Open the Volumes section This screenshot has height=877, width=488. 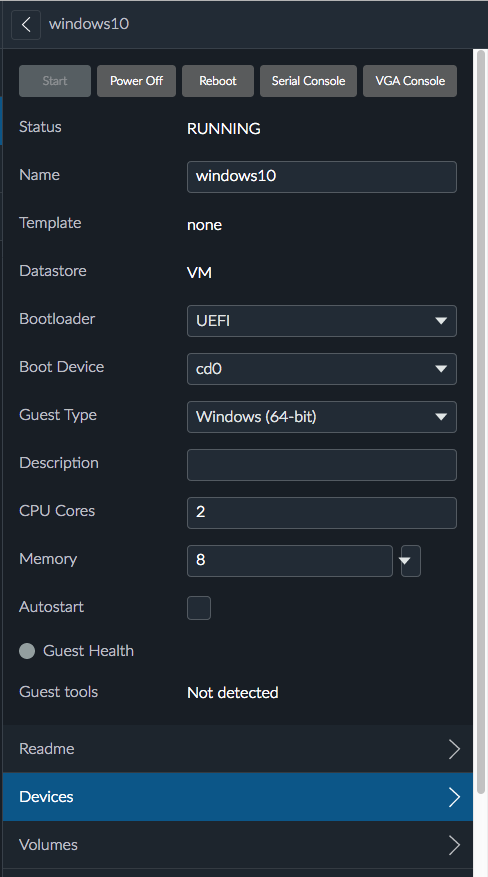coord(238,845)
